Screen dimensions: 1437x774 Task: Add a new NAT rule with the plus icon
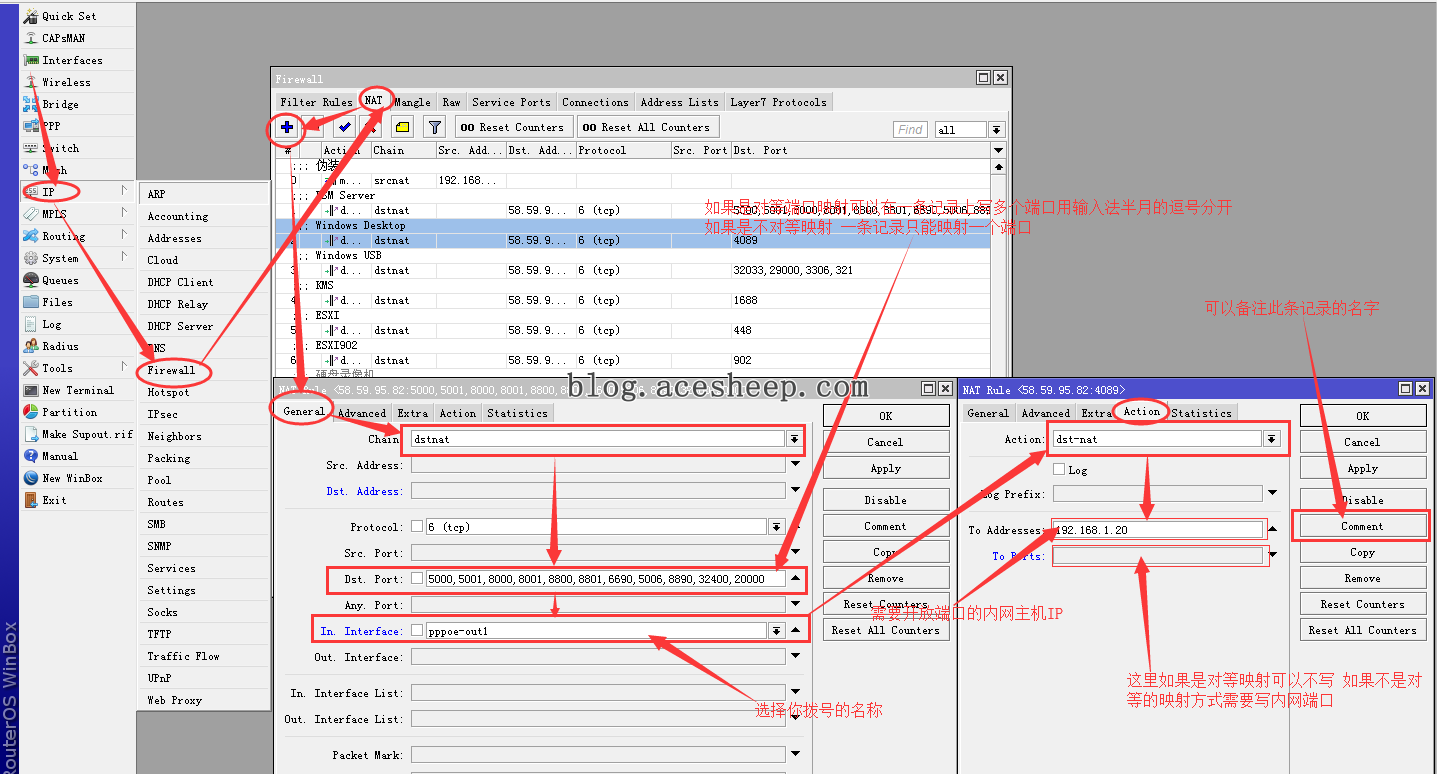pyautogui.click(x=287, y=127)
